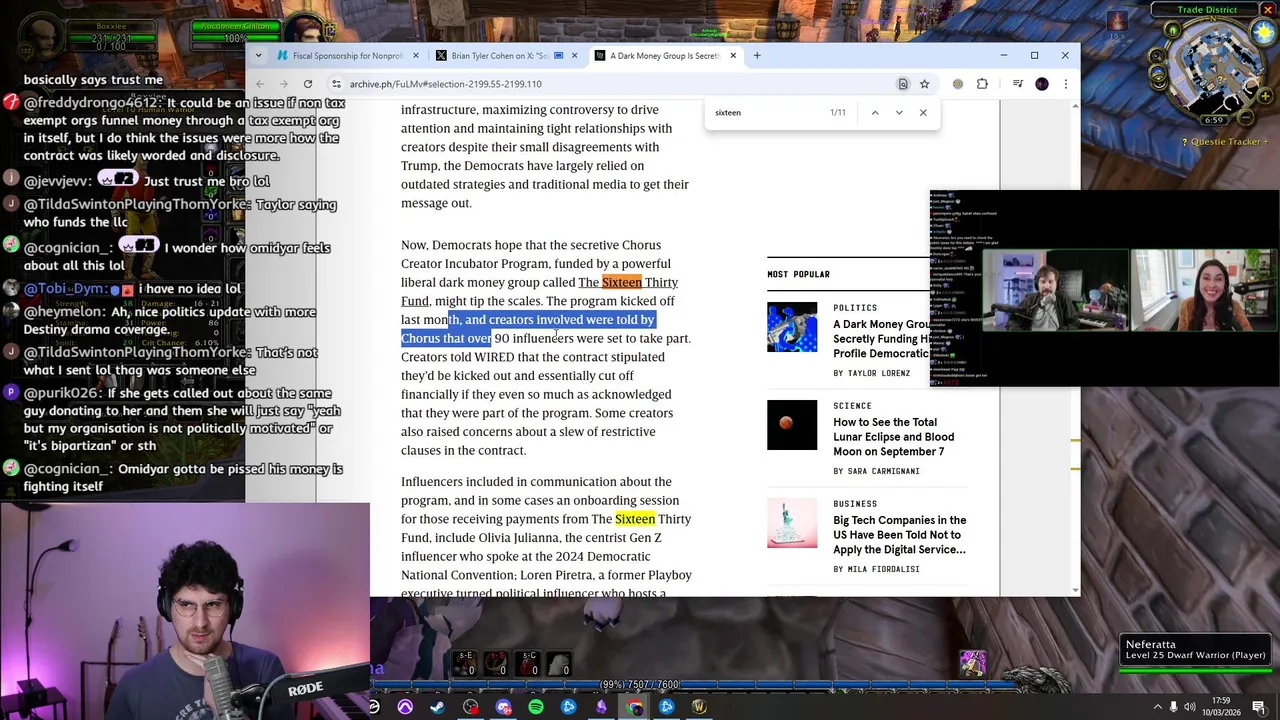This screenshot has width=1280, height=720.
Task: Open Spotify from the taskbar
Action: coord(536,707)
